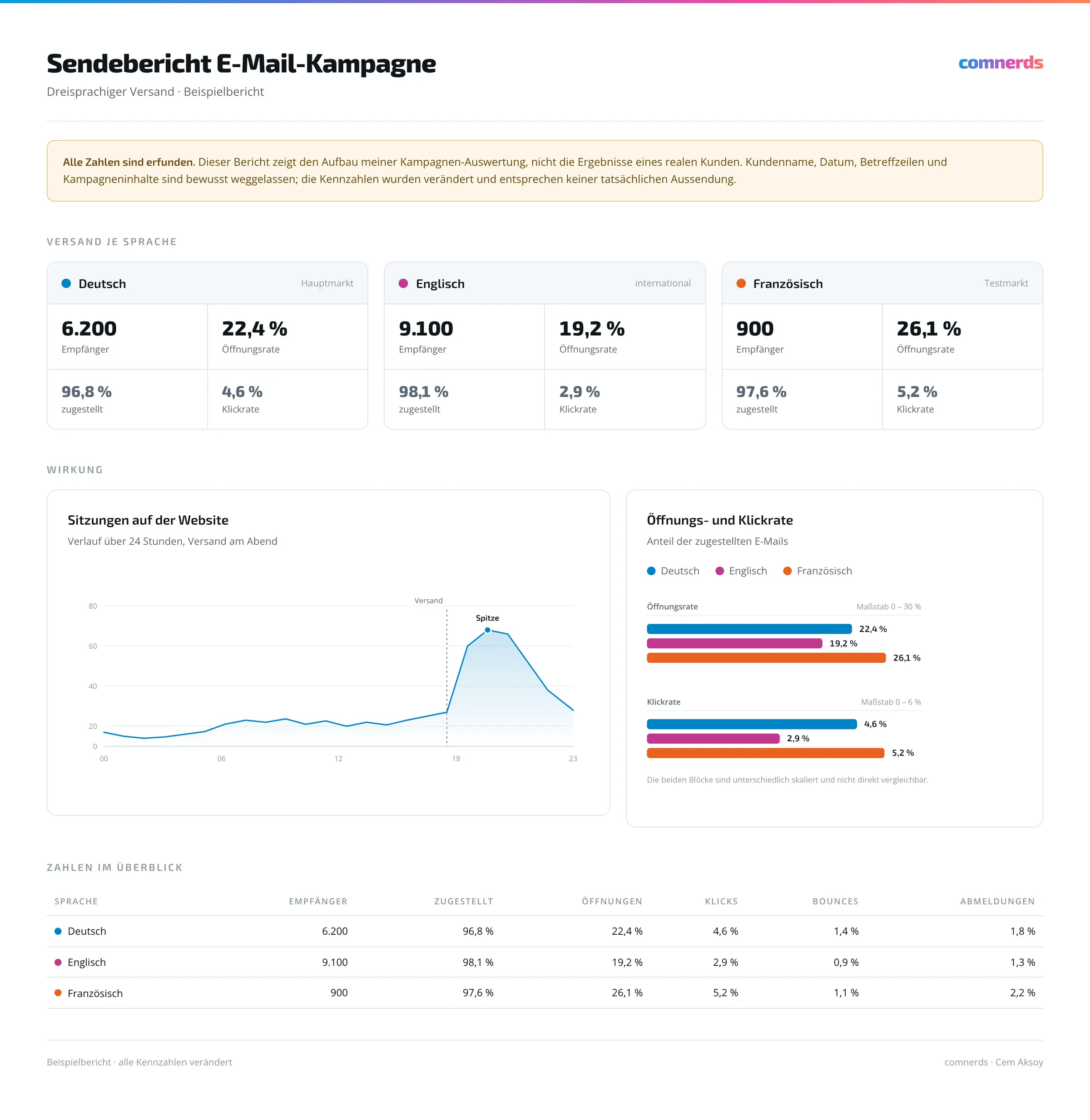Select the Deutsch legend item in bar chart
Screen dimensions: 1090x1120
[x=673, y=571]
